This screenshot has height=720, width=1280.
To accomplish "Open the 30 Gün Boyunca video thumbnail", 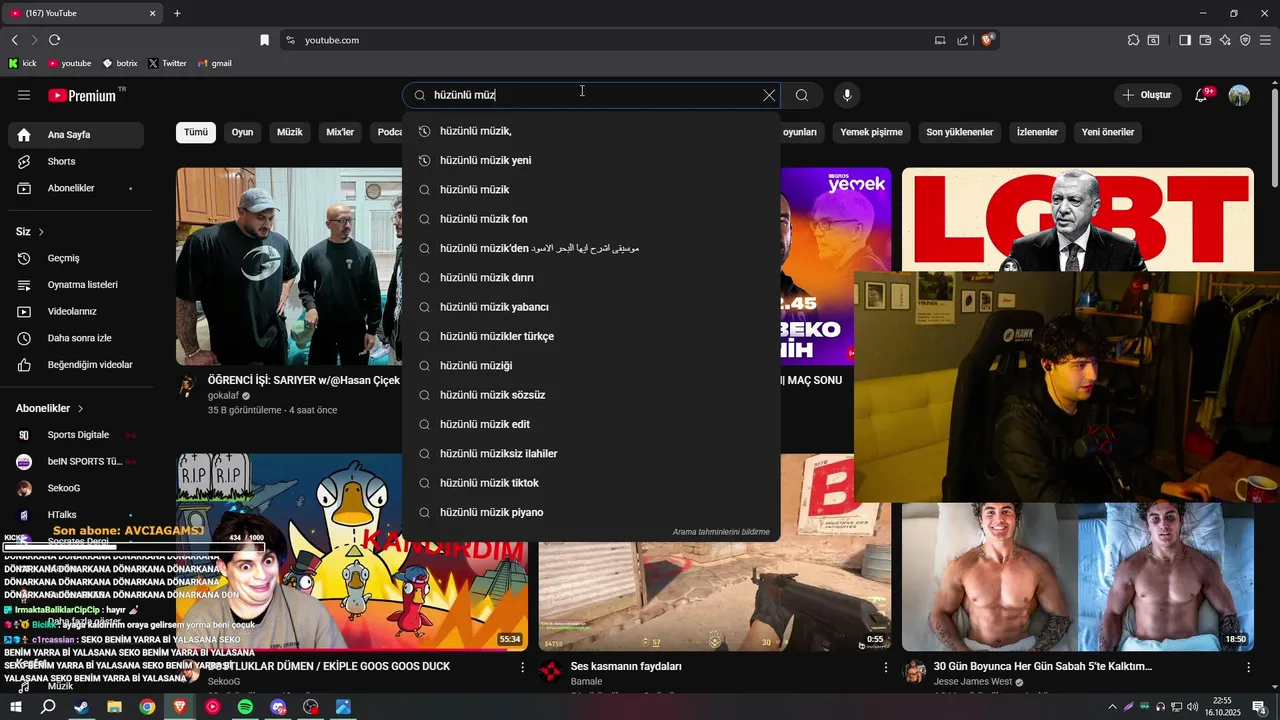I will pos(1077,577).
